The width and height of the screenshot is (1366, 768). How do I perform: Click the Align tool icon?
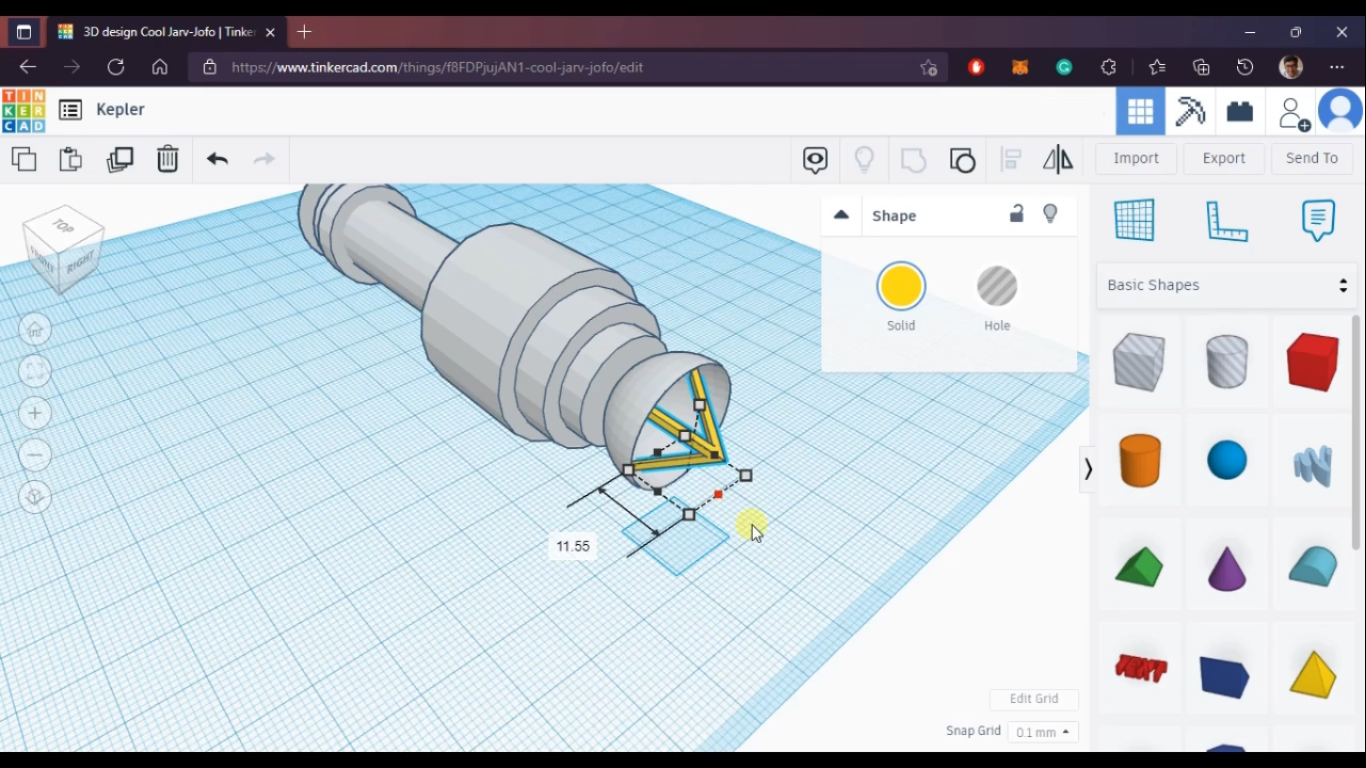click(1011, 160)
